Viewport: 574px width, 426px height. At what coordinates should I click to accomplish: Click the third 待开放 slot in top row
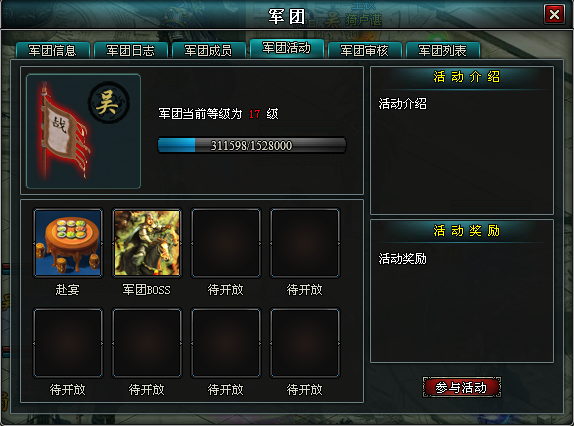226,243
